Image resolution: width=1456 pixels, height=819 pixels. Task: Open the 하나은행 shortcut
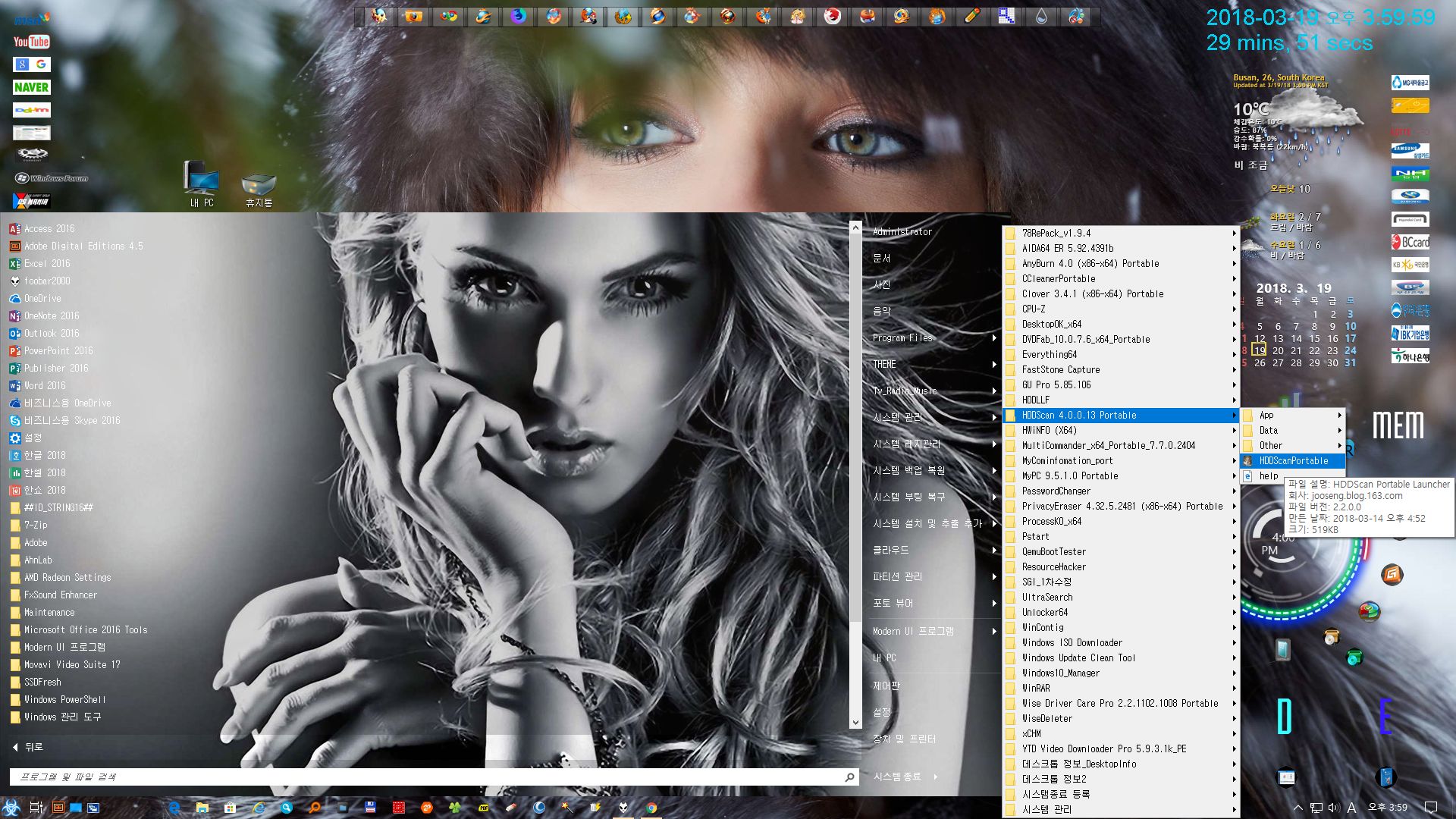tap(1410, 356)
